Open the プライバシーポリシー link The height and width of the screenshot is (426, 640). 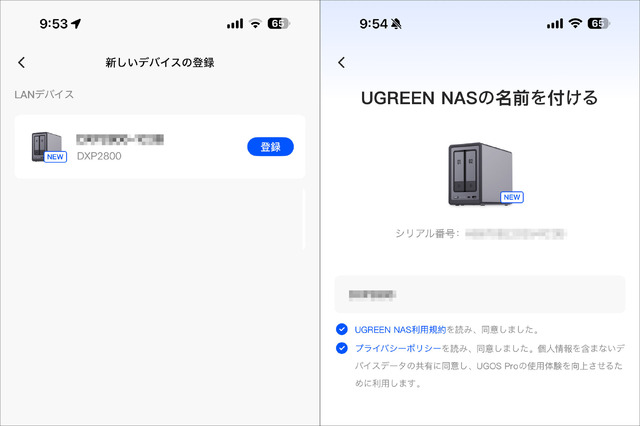pos(398,348)
